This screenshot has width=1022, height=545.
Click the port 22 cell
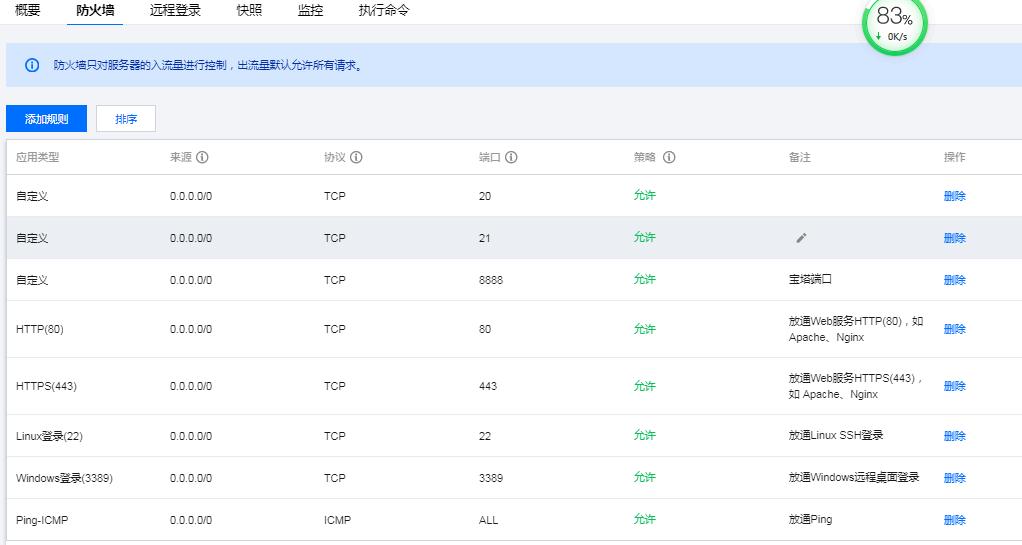point(485,436)
